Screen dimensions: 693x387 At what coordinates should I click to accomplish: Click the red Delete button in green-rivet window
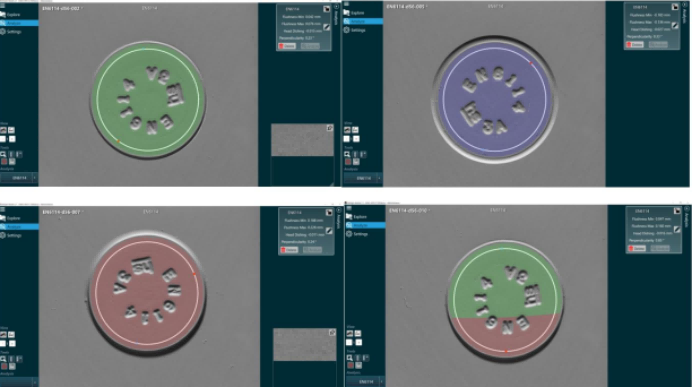(287, 46)
